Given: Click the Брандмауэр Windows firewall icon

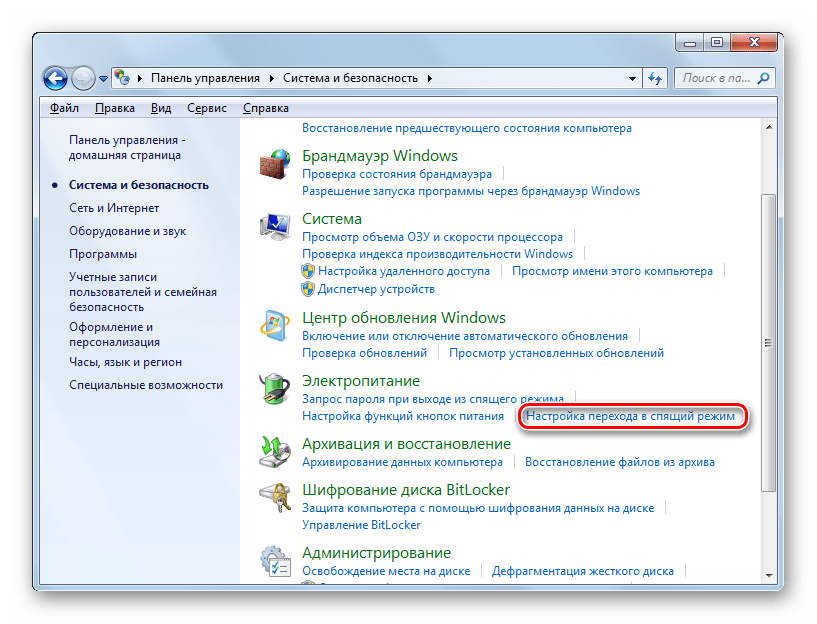Looking at the screenshot, I should click(274, 166).
